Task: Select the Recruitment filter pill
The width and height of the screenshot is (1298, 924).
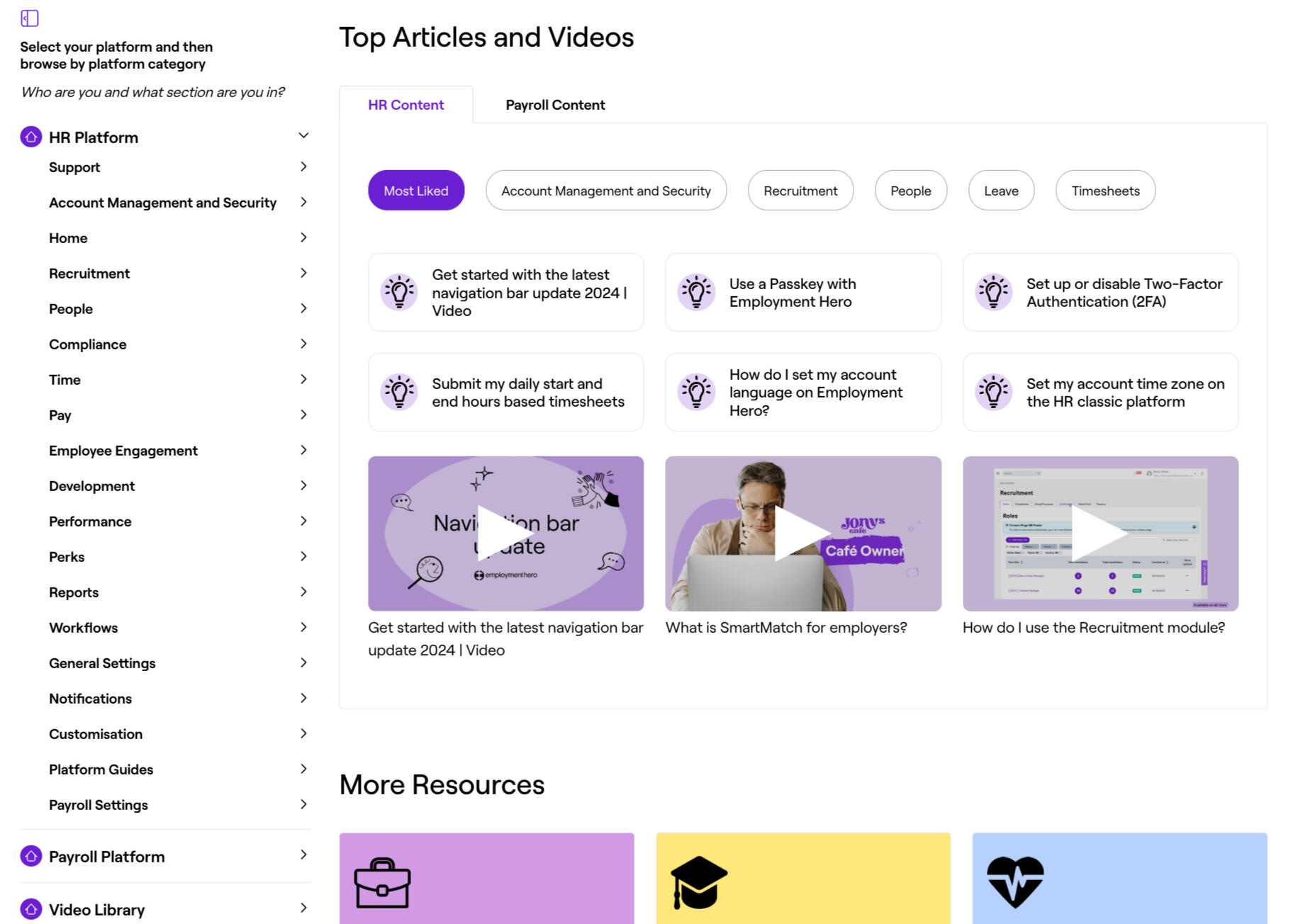Action: point(800,191)
